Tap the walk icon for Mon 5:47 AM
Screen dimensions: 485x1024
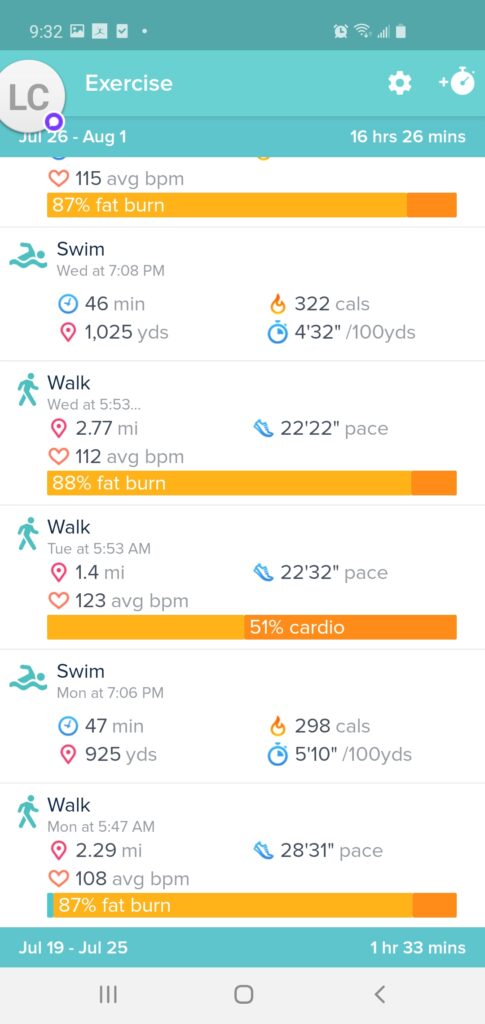[27, 812]
